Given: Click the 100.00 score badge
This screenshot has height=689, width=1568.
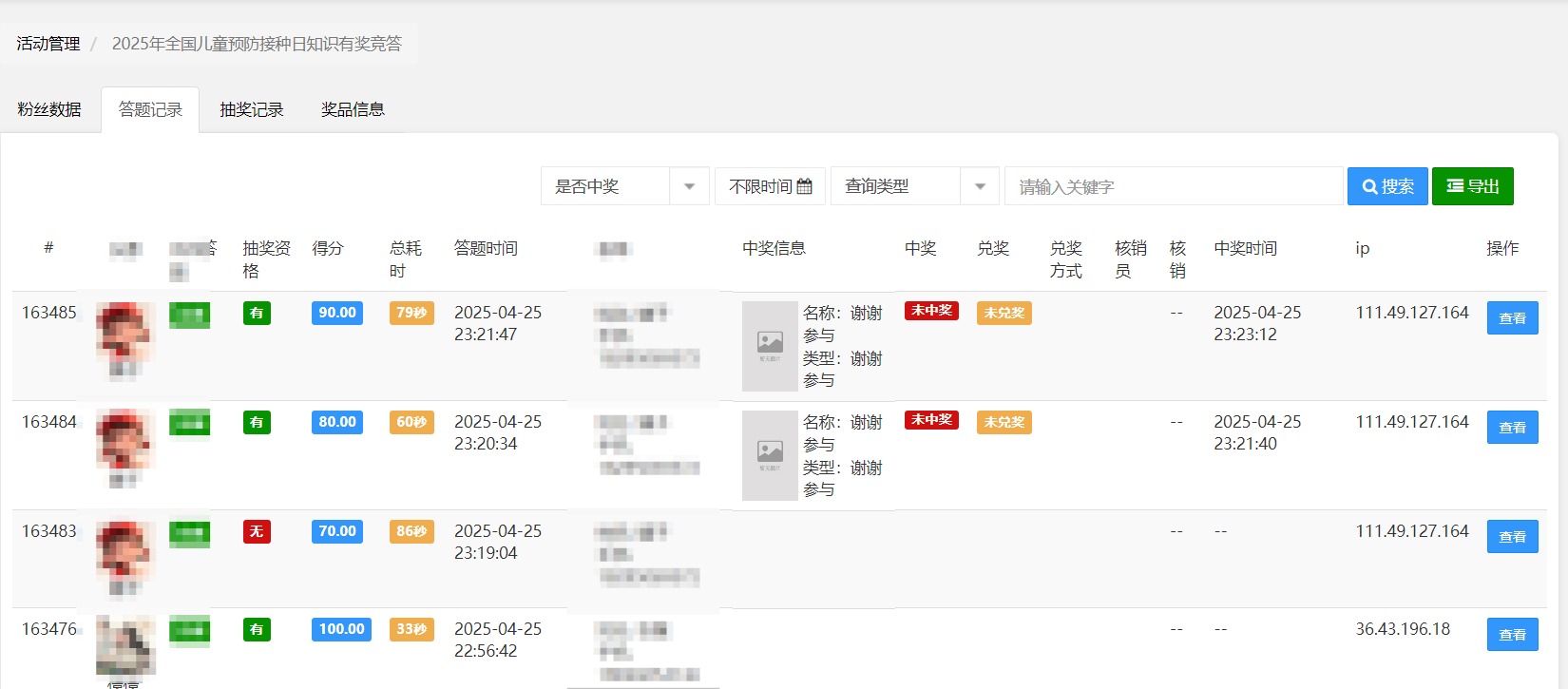Looking at the screenshot, I should click(341, 629).
